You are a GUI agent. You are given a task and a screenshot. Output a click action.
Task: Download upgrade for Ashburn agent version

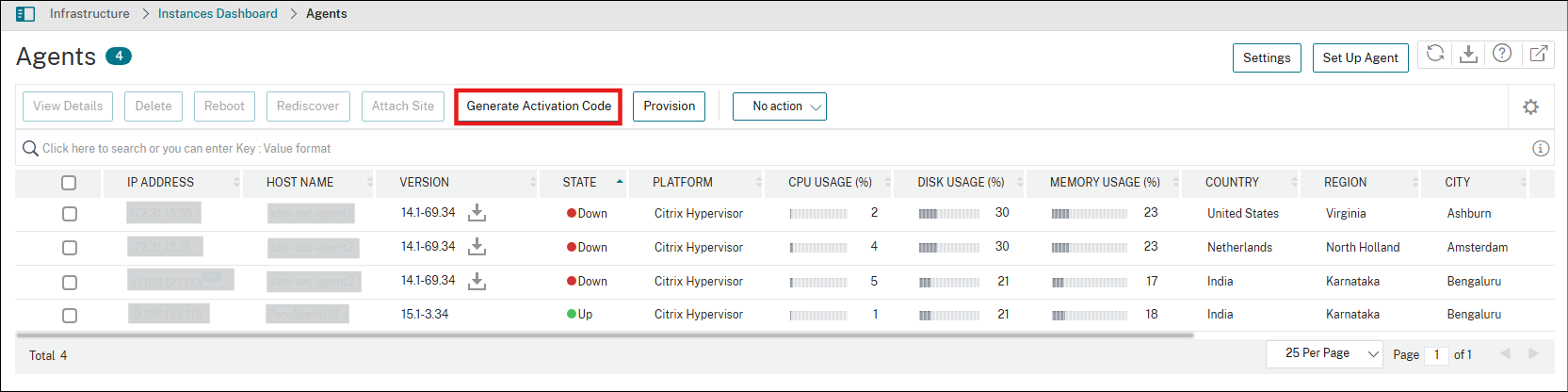pos(477,213)
